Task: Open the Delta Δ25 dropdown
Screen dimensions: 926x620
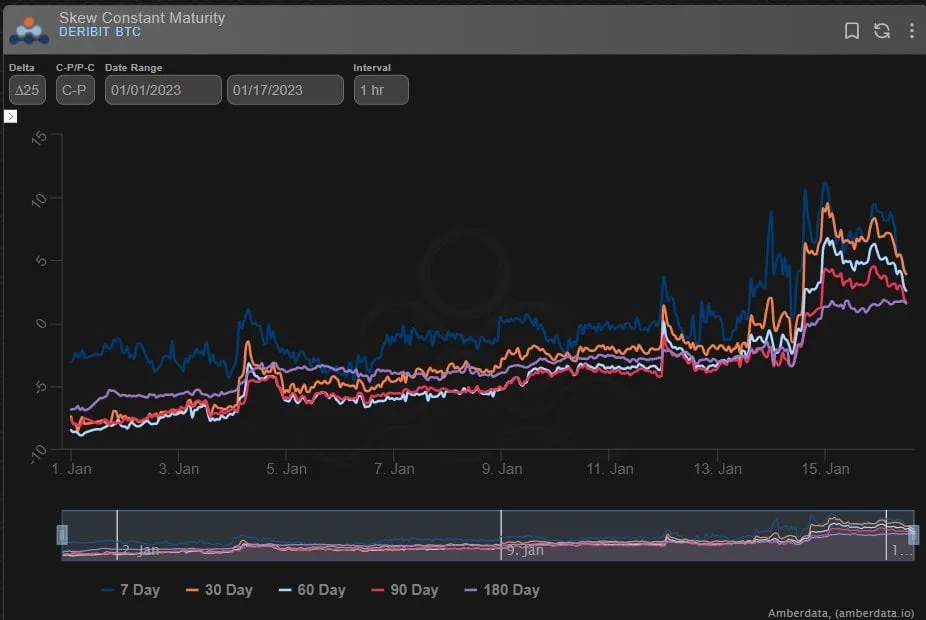Action: (x=27, y=90)
